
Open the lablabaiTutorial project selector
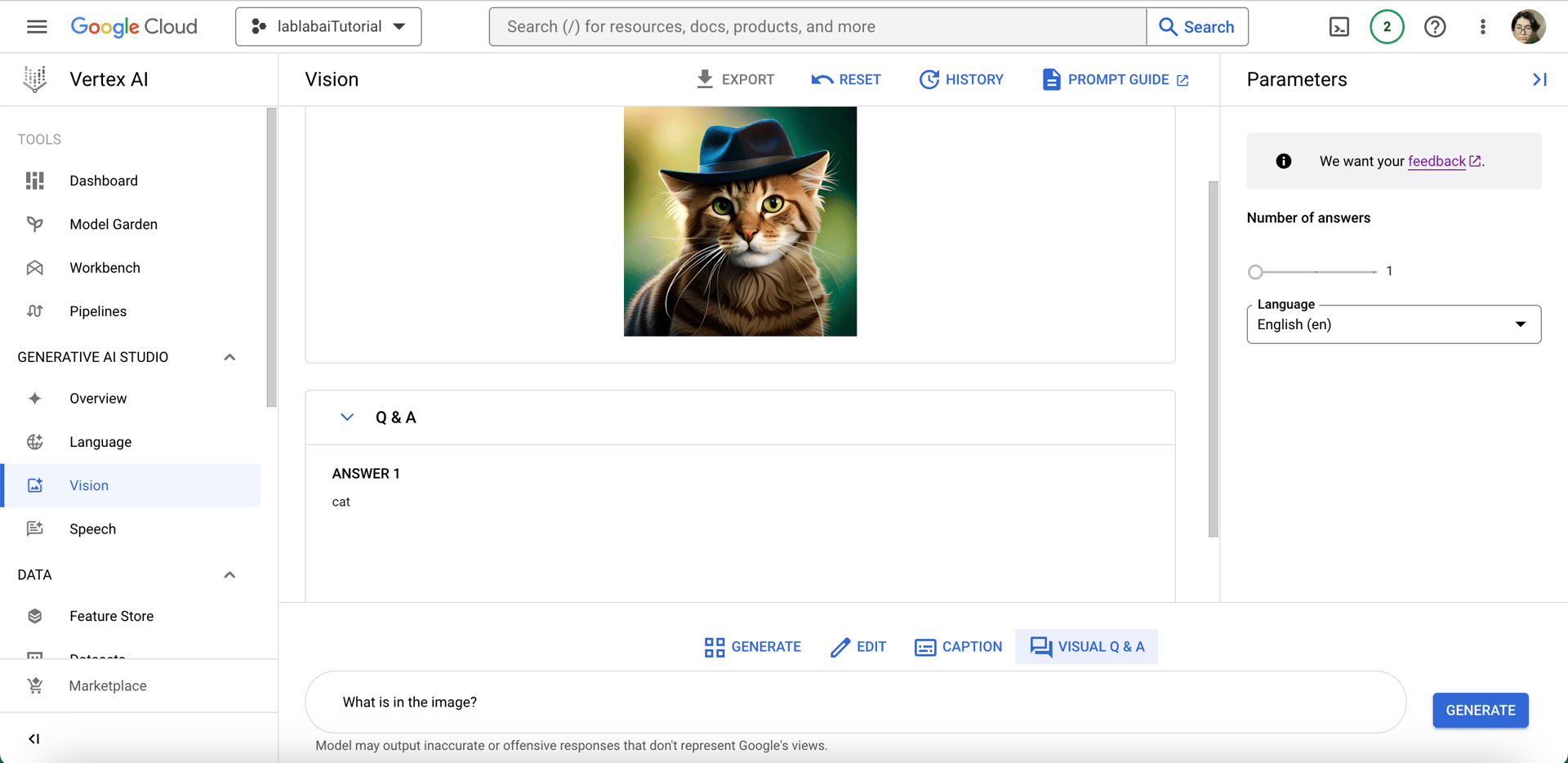click(328, 27)
